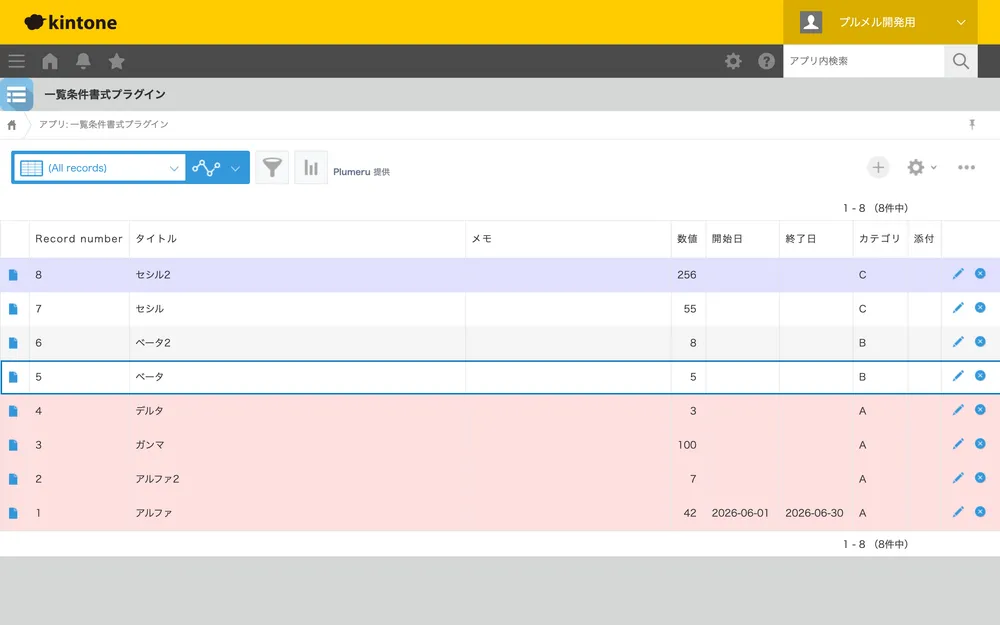
Task: Delete record 1 via the X icon
Action: [x=980, y=511]
